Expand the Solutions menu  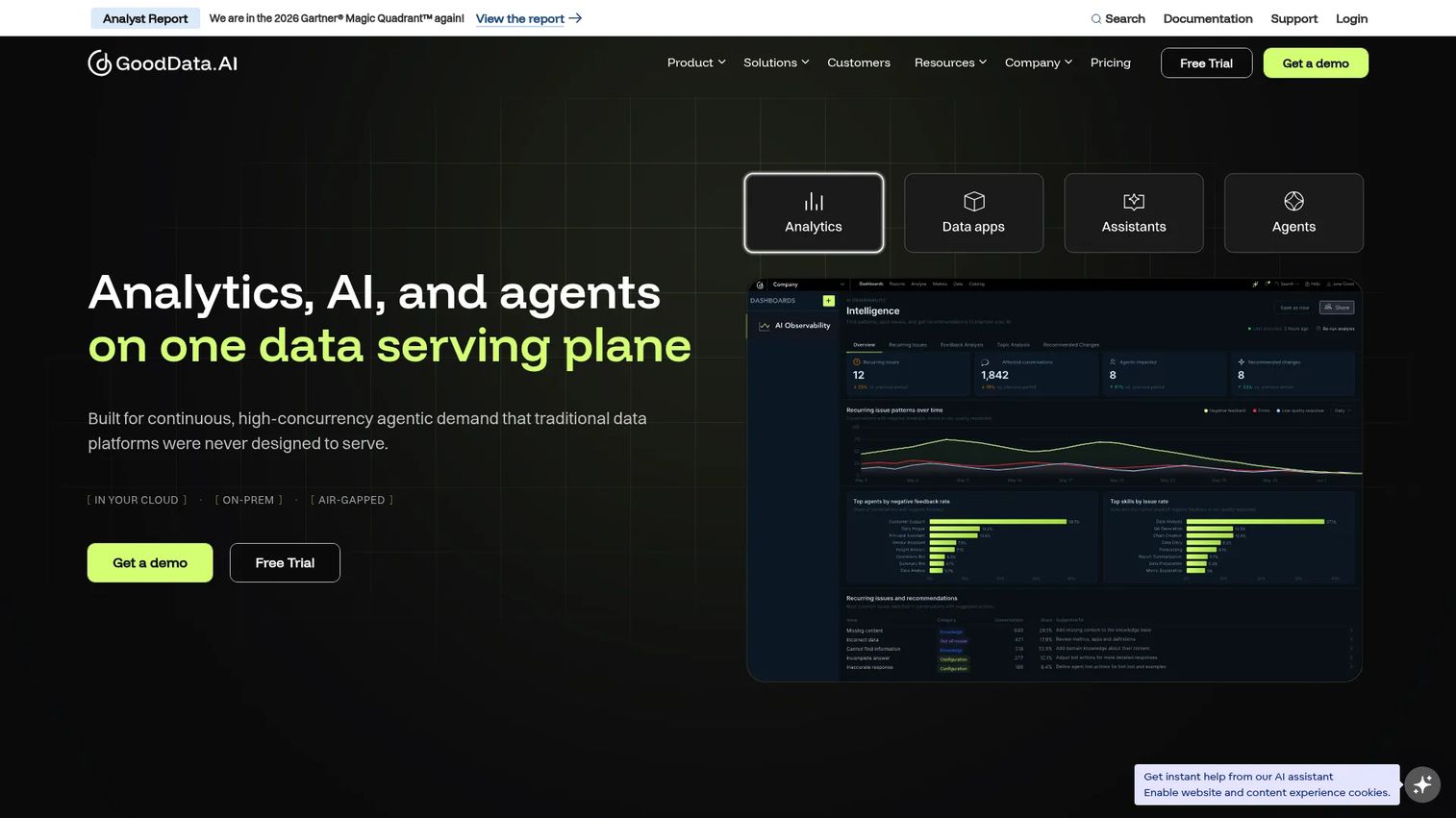click(x=776, y=62)
